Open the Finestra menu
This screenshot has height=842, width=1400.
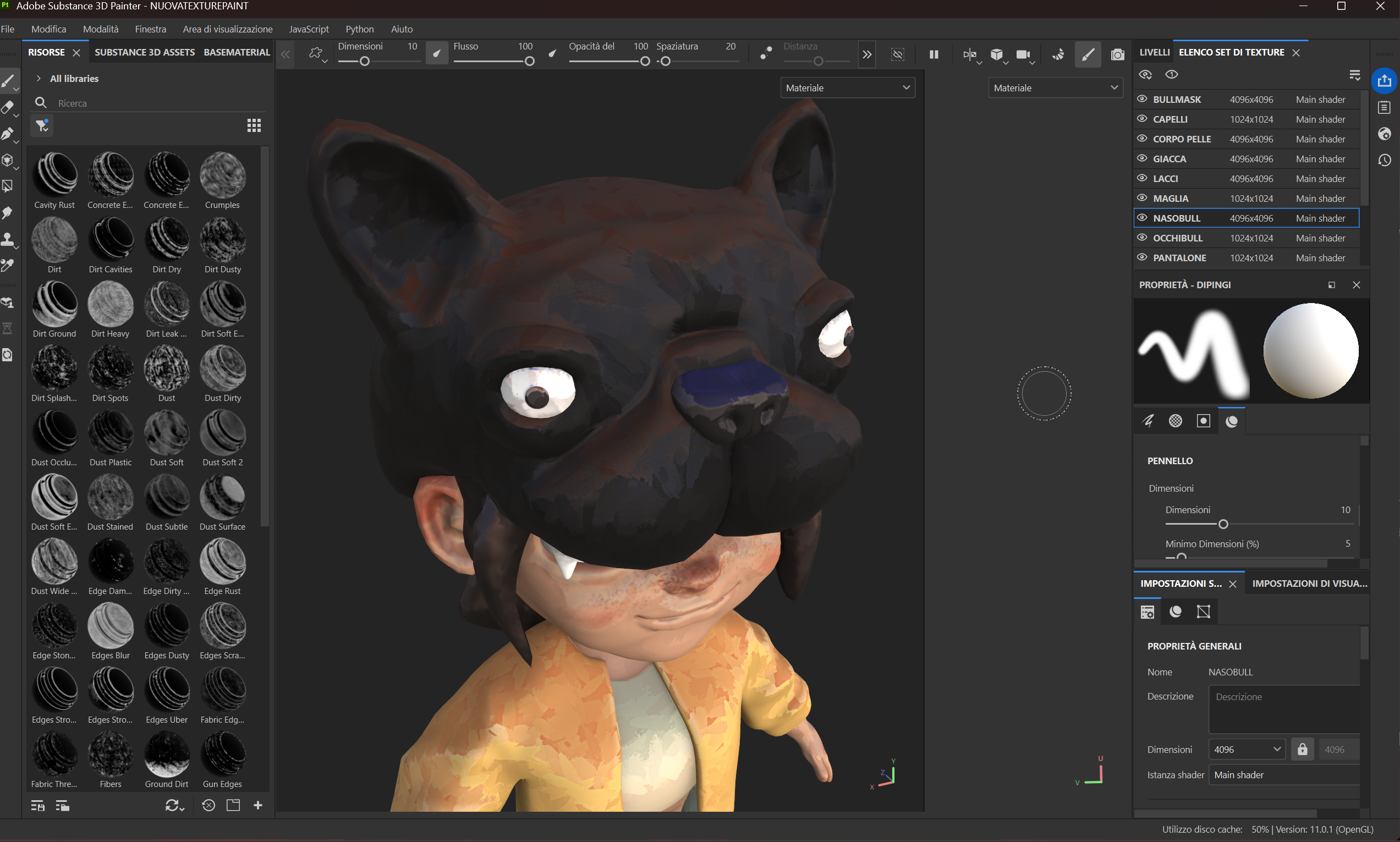150,29
